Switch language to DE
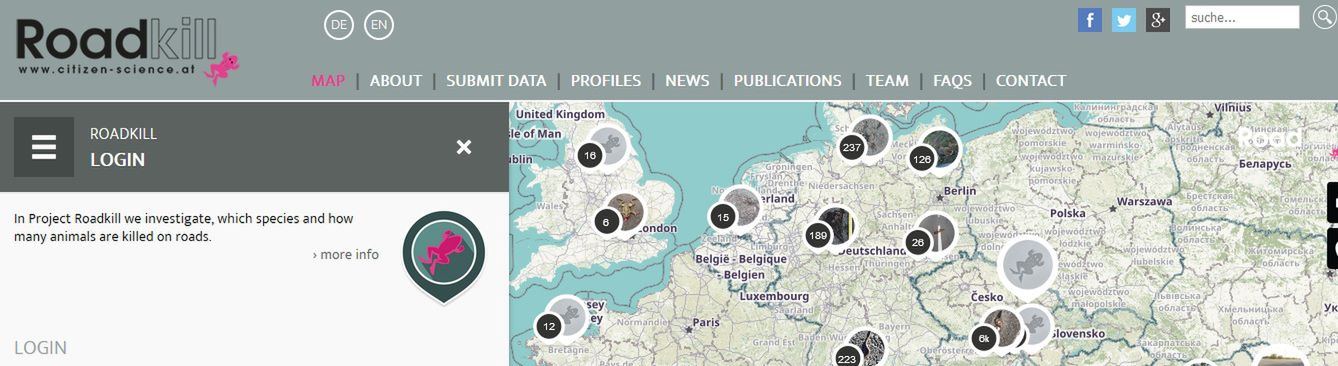Image resolution: width=1338 pixels, height=366 pixels. (339, 25)
